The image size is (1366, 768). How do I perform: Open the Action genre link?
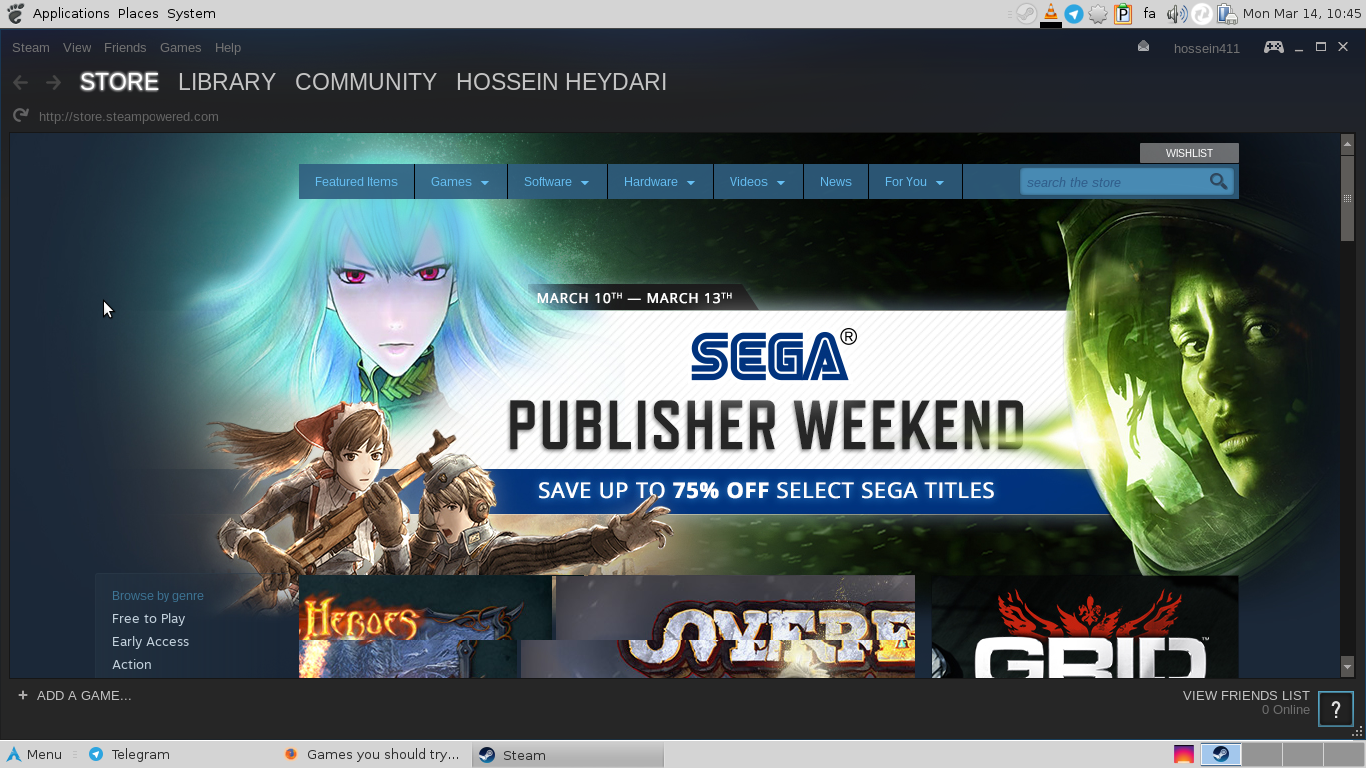tap(132, 664)
